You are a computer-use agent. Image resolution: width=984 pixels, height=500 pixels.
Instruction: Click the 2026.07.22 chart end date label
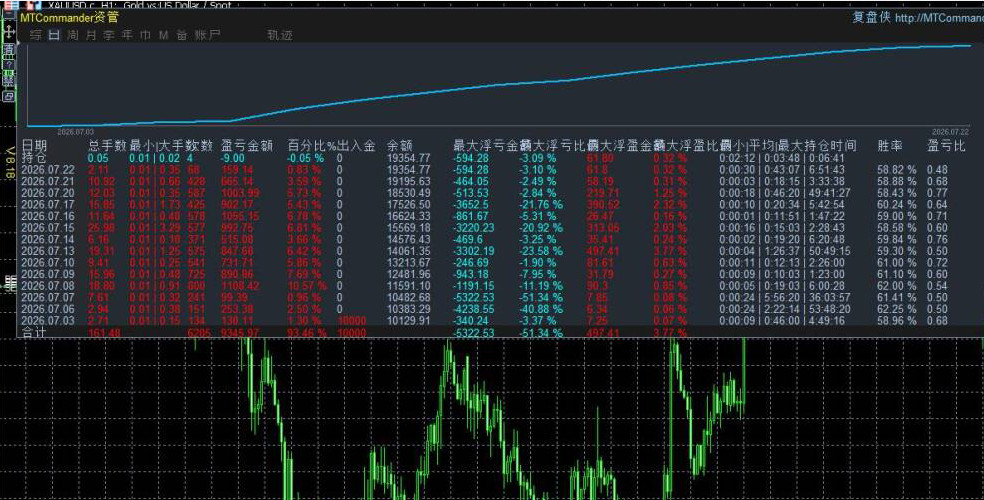(950, 132)
